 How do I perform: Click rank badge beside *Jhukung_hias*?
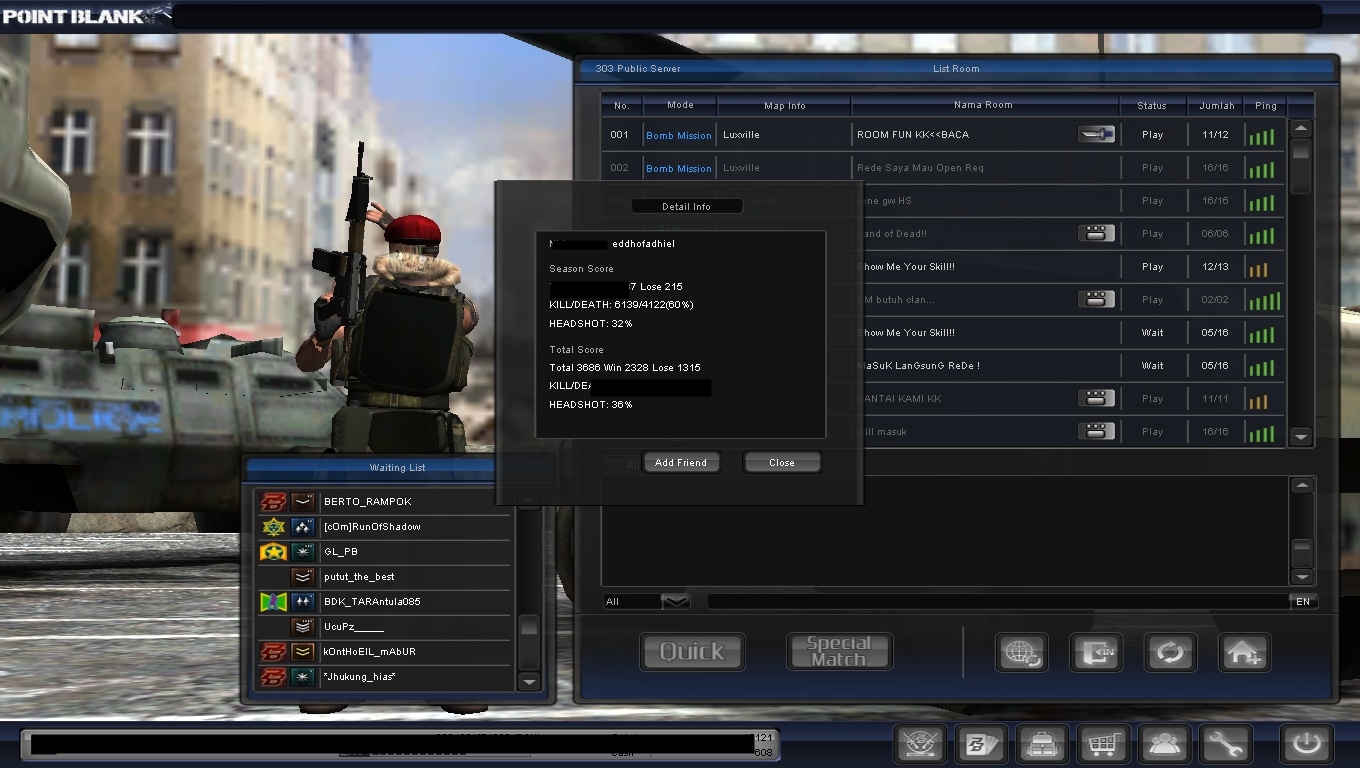click(303, 677)
